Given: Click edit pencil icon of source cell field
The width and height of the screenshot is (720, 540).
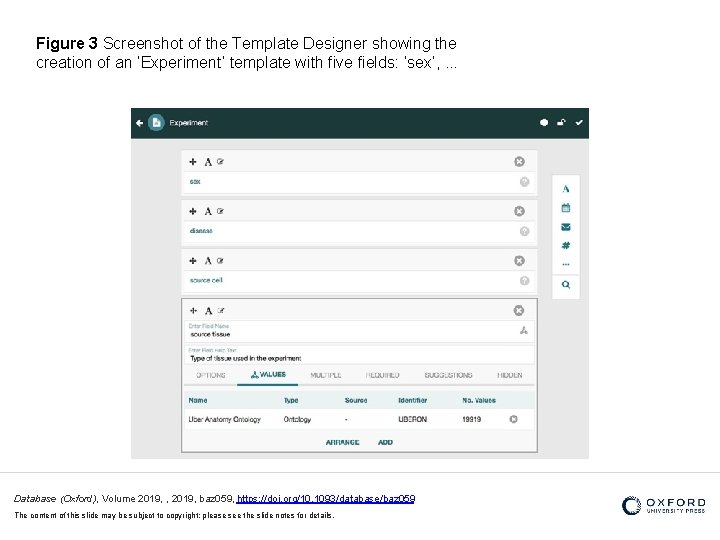Looking at the screenshot, I should coord(220,260).
